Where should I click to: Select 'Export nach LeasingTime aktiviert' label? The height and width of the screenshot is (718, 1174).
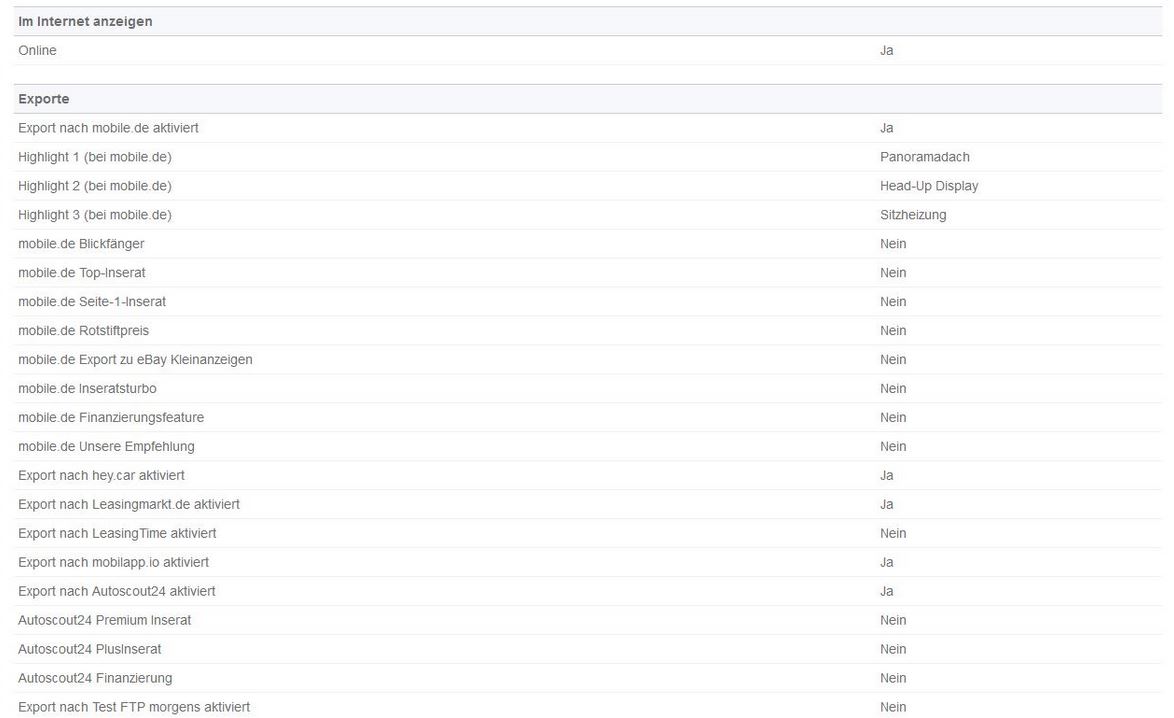(118, 533)
